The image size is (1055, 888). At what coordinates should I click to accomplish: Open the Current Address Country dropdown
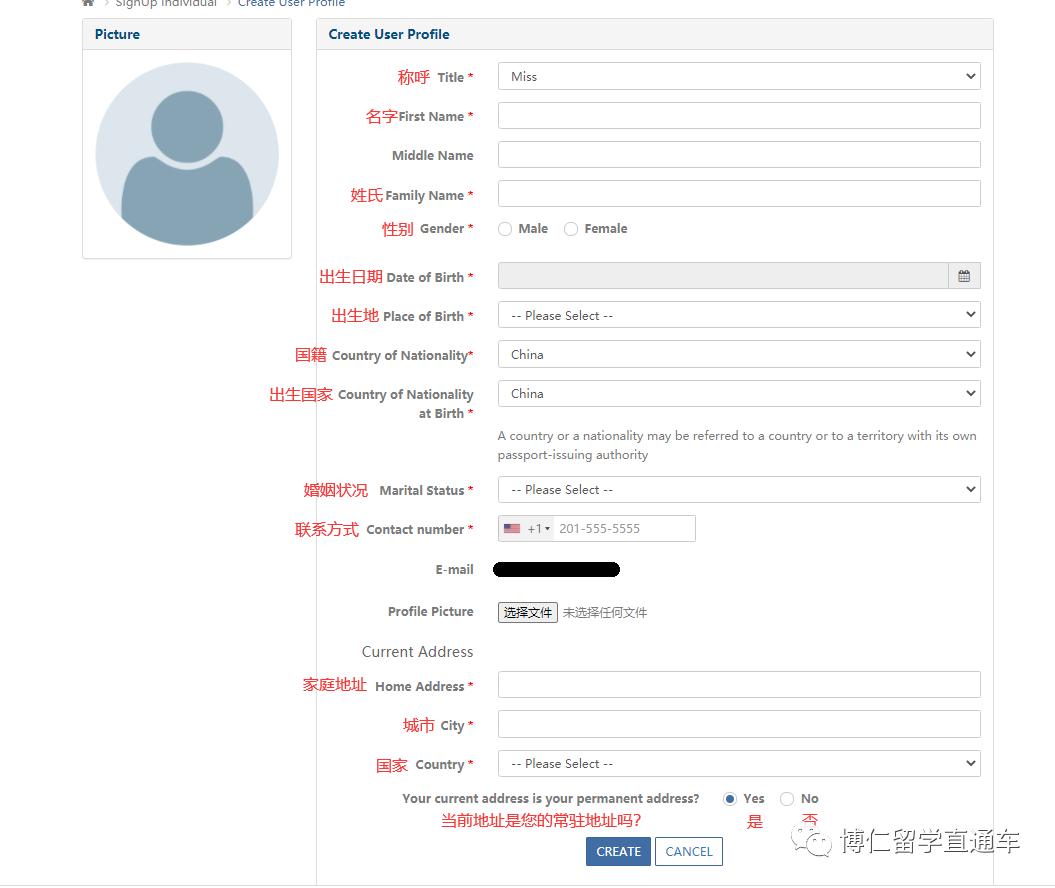738,764
